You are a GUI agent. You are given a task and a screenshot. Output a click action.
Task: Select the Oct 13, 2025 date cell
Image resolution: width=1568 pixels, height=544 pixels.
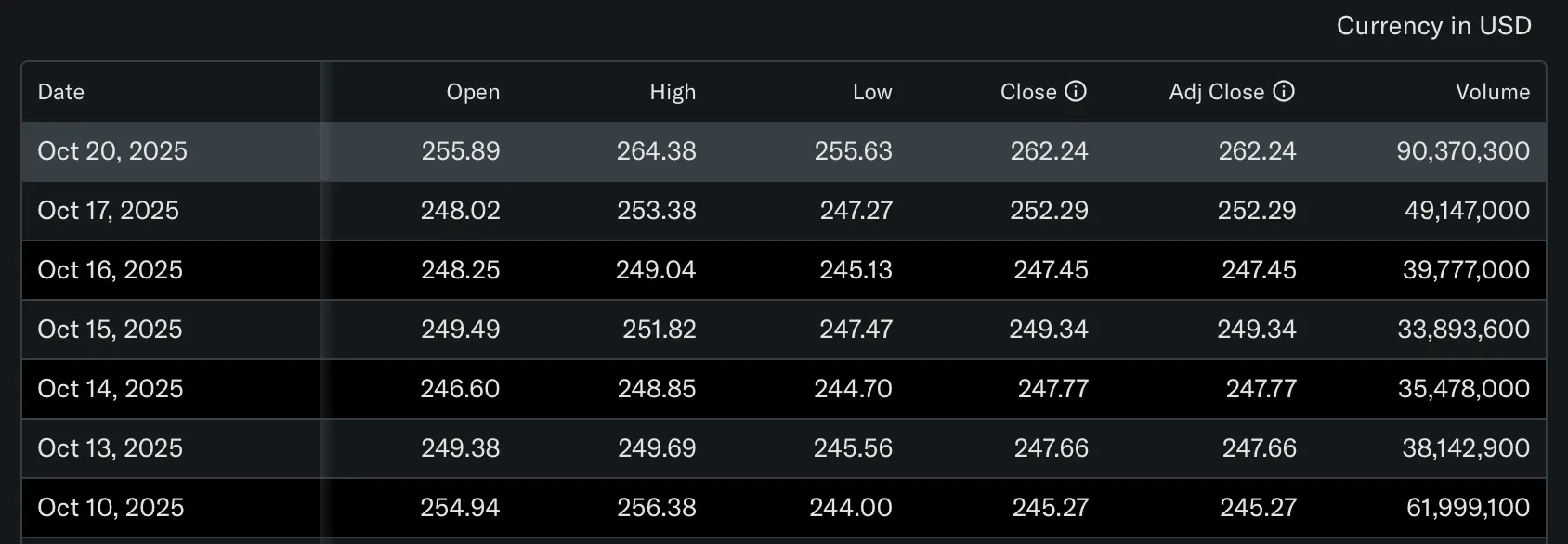(x=110, y=448)
